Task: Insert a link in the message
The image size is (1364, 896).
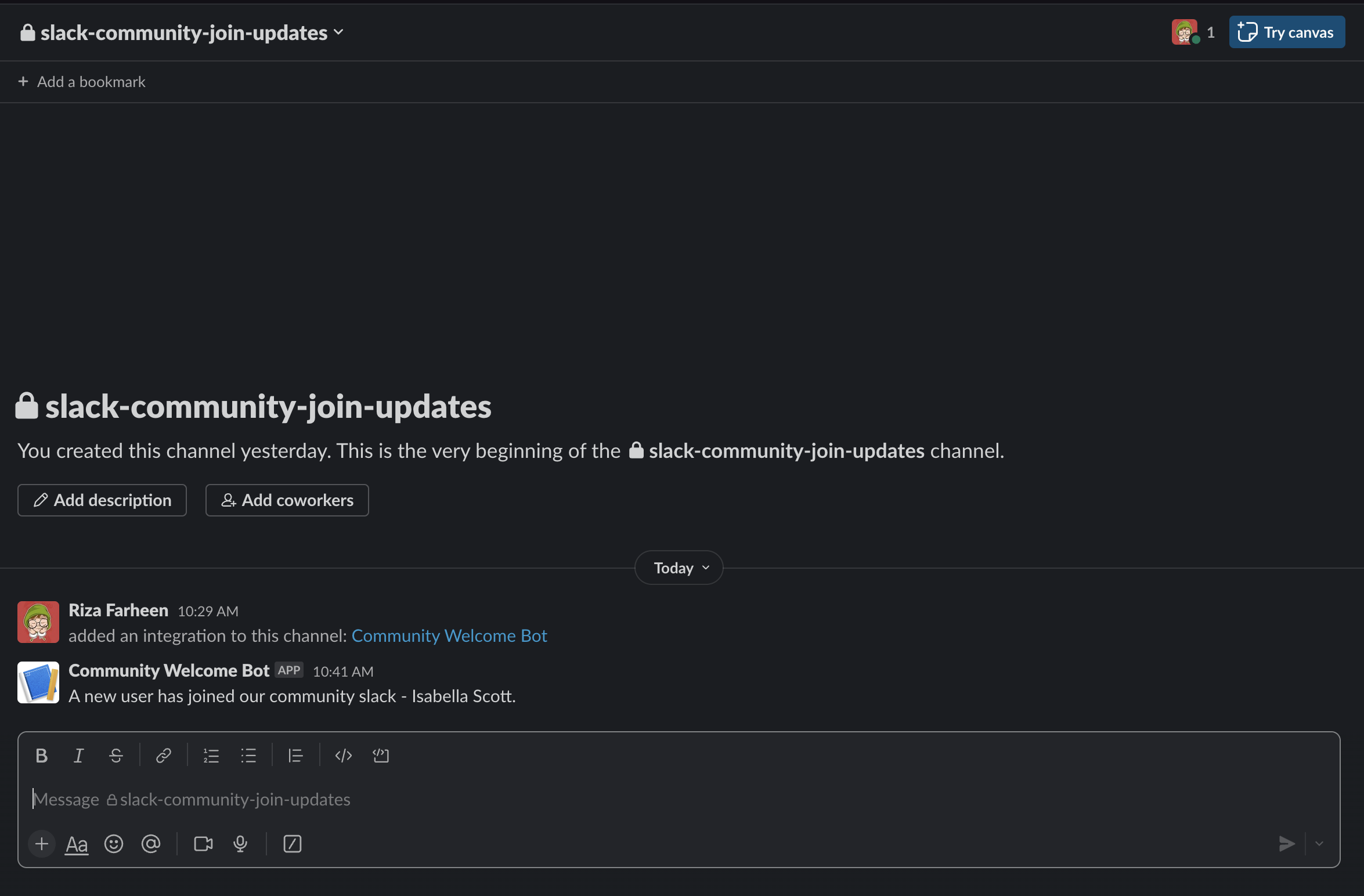Action: pos(163,755)
